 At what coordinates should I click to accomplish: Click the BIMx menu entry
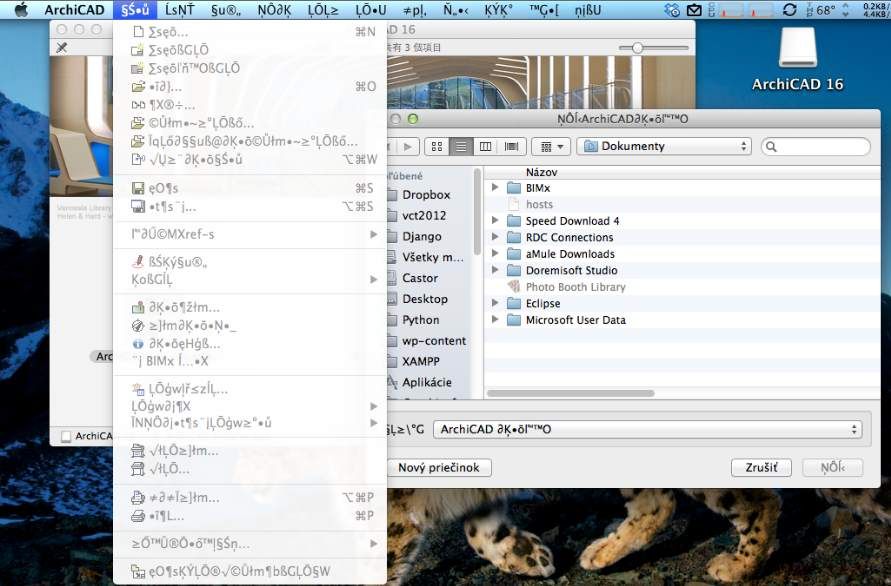pyautogui.click(x=250, y=361)
